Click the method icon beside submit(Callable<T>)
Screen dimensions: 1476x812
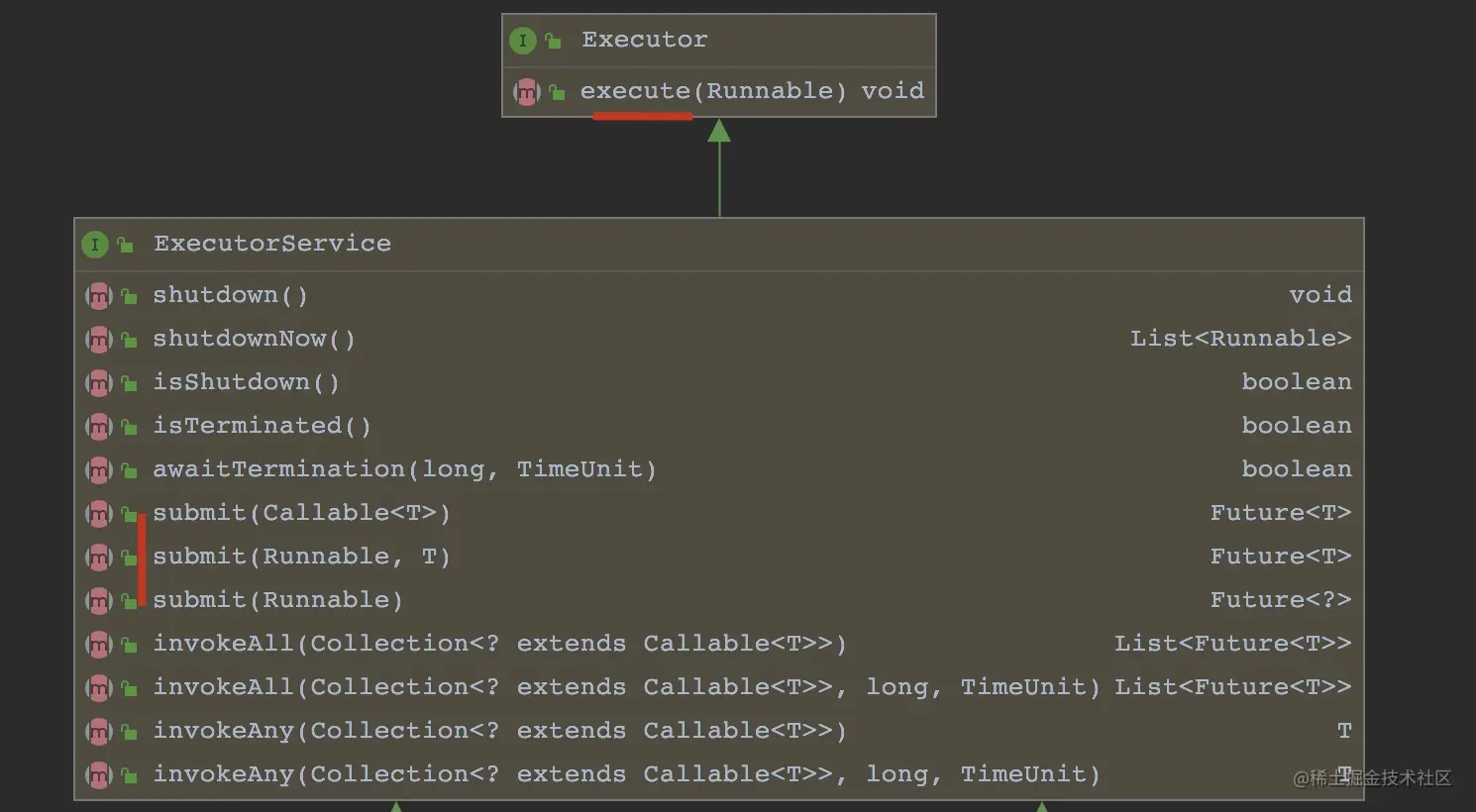[98, 514]
